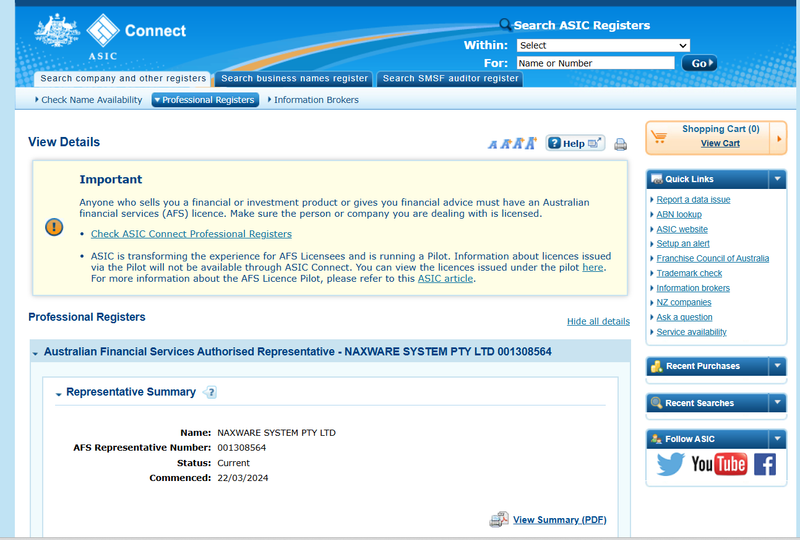800x540 pixels.
Task: Collapse the Follow ASIC panel arrow
Action: click(x=778, y=439)
